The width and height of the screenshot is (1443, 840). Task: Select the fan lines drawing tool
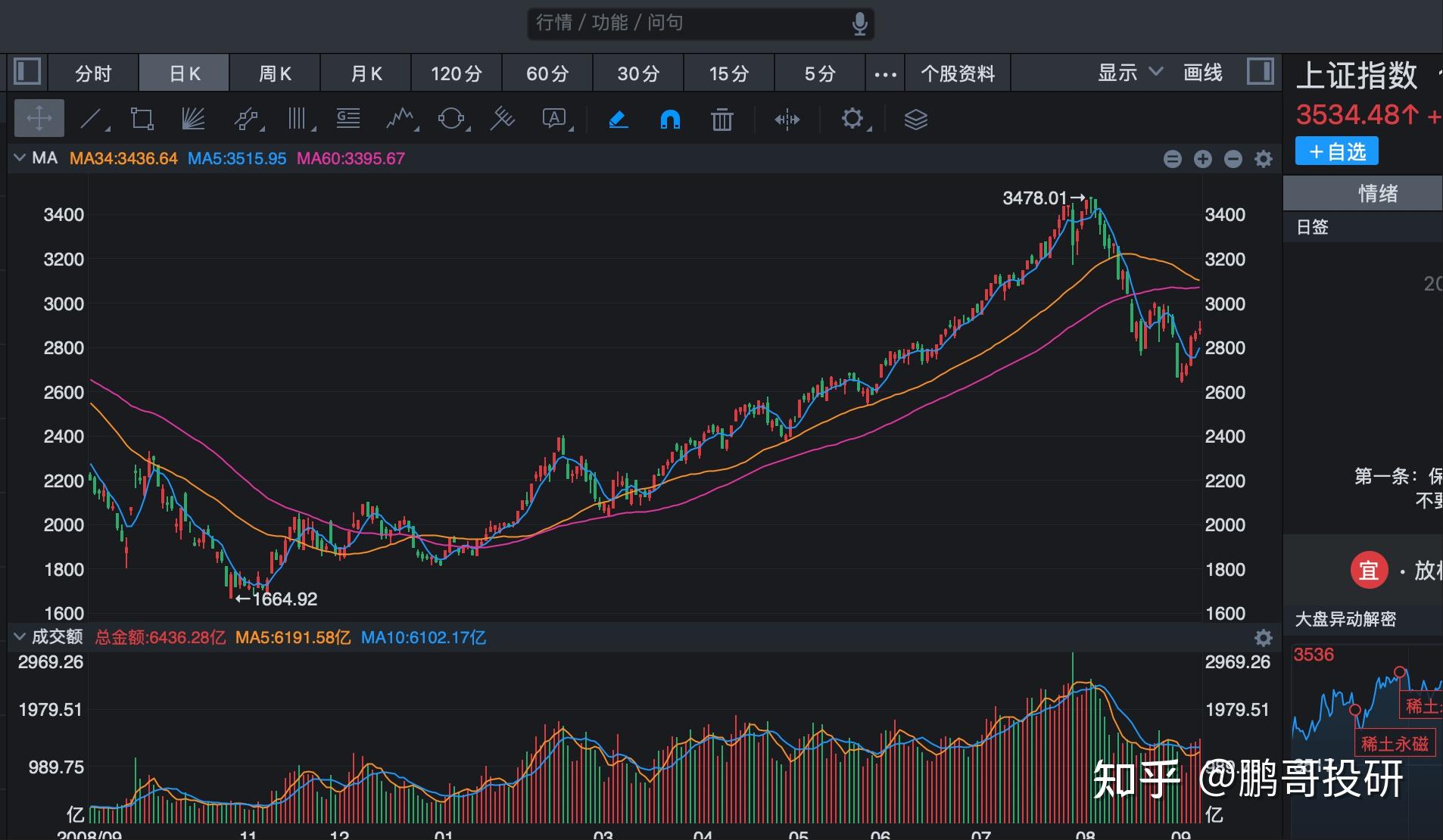click(194, 119)
